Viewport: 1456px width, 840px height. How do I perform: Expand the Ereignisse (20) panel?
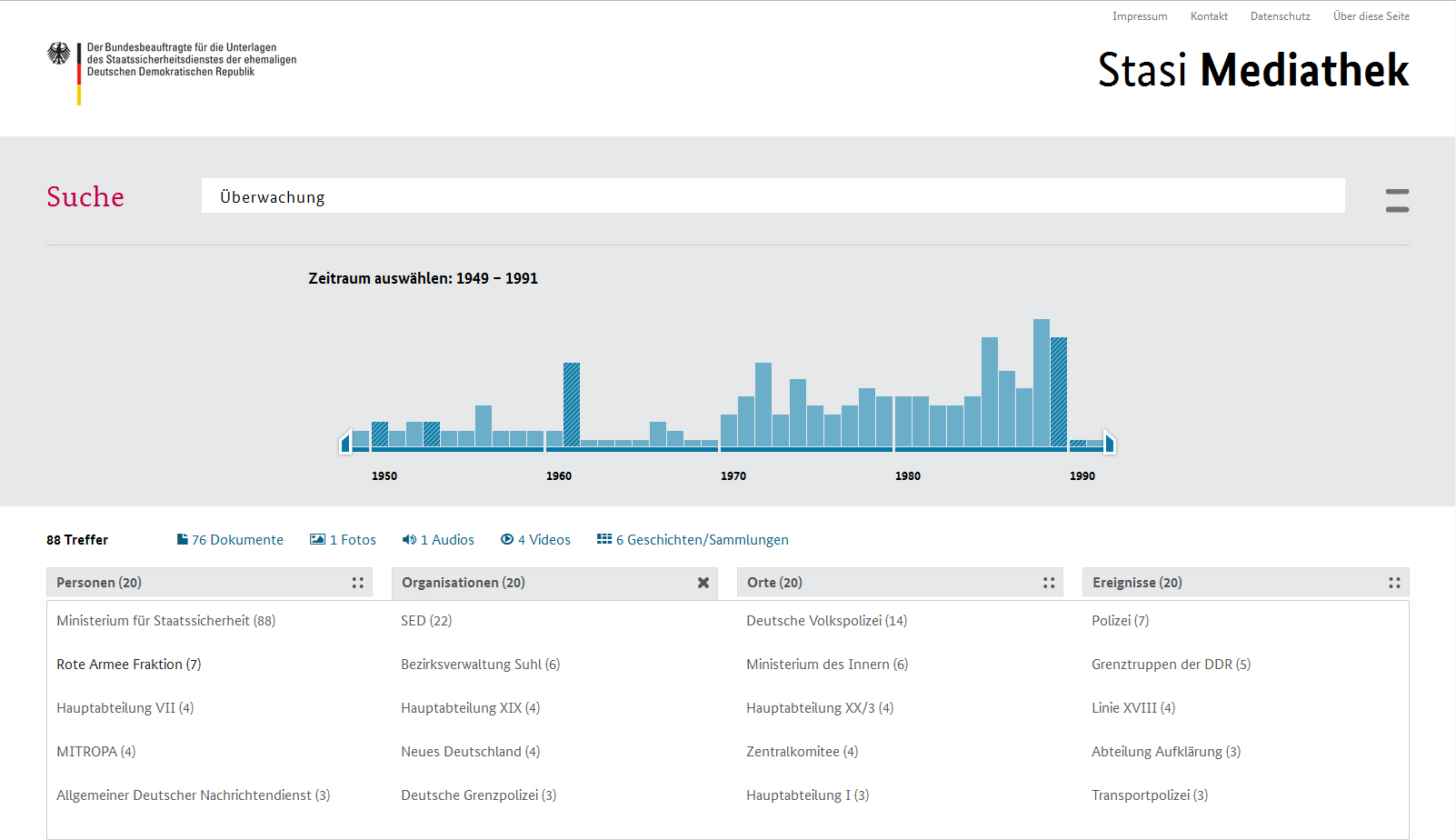click(1393, 583)
